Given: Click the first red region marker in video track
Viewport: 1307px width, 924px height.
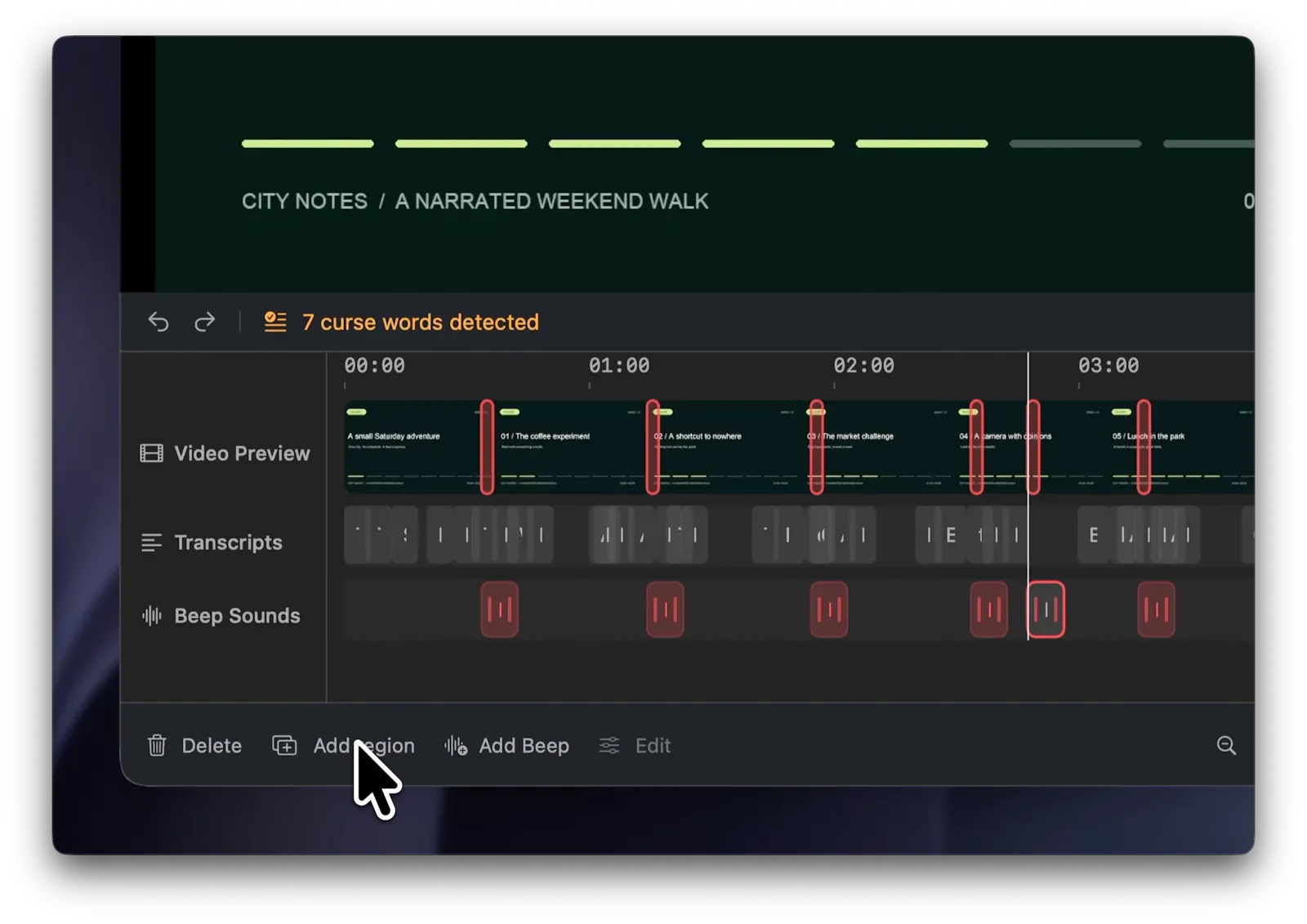Looking at the screenshot, I should (x=487, y=447).
